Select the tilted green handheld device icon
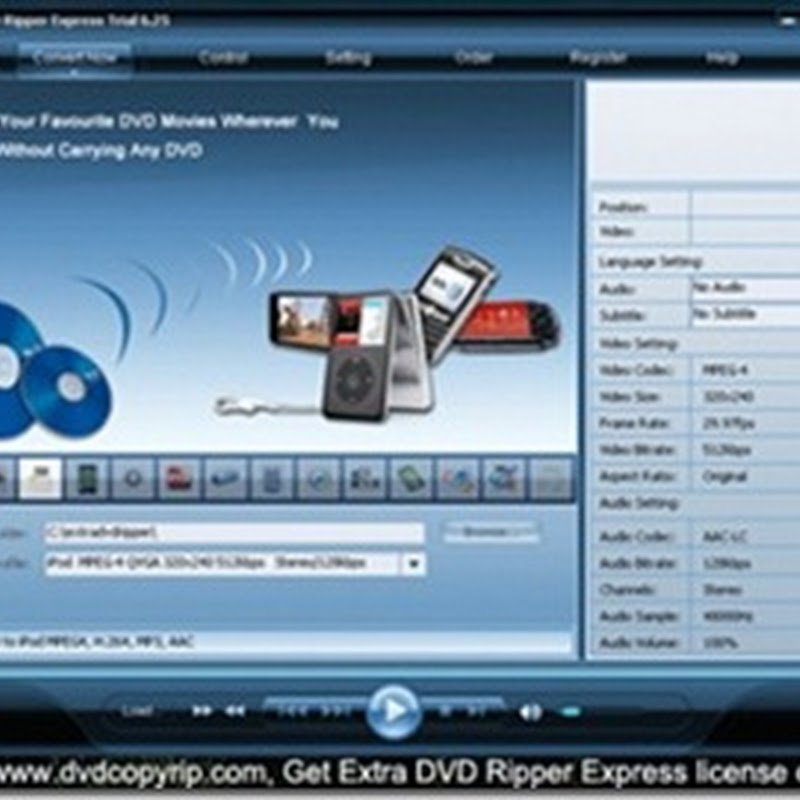 (411, 479)
